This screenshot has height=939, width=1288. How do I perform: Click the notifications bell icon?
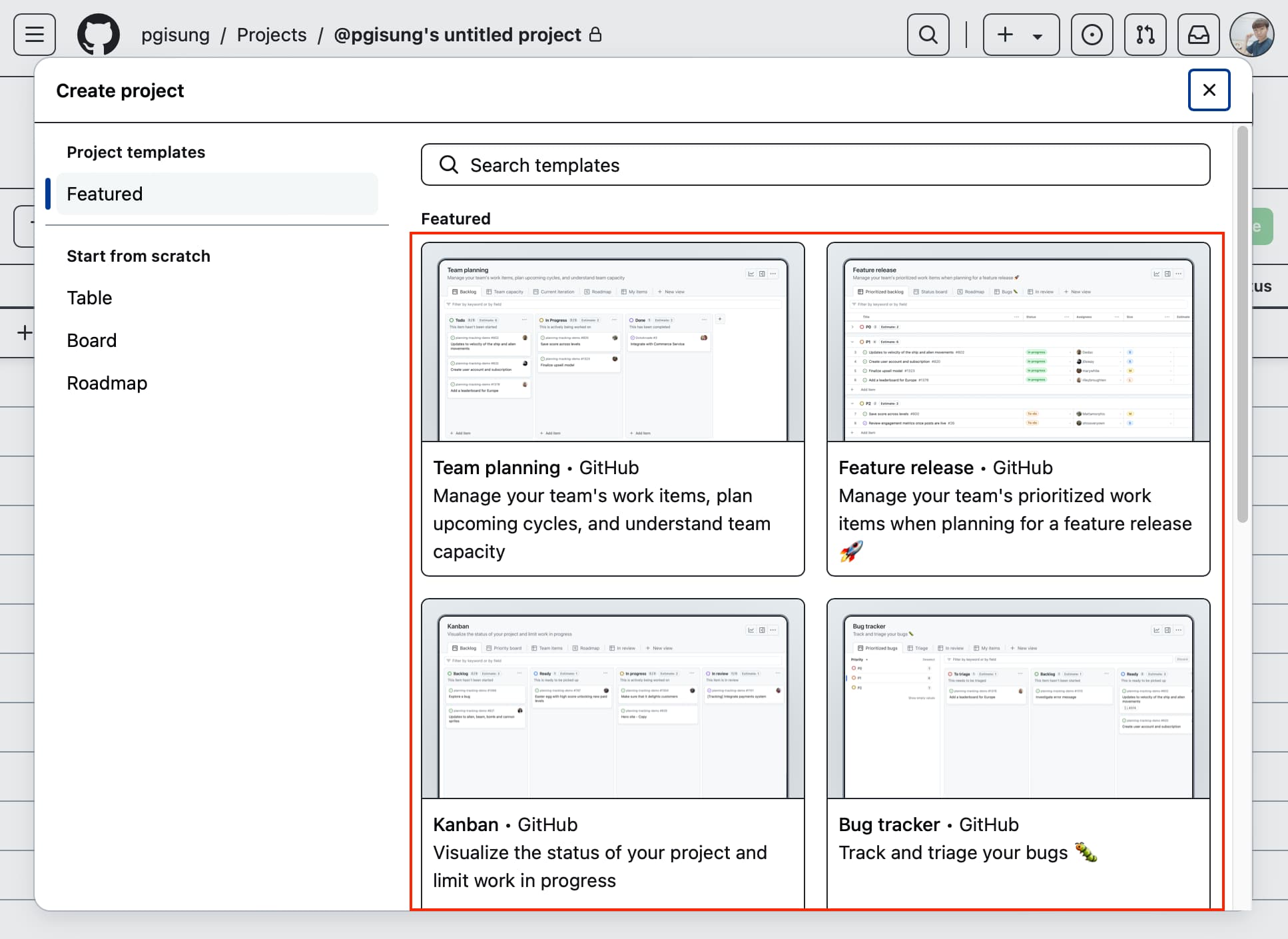(1197, 35)
